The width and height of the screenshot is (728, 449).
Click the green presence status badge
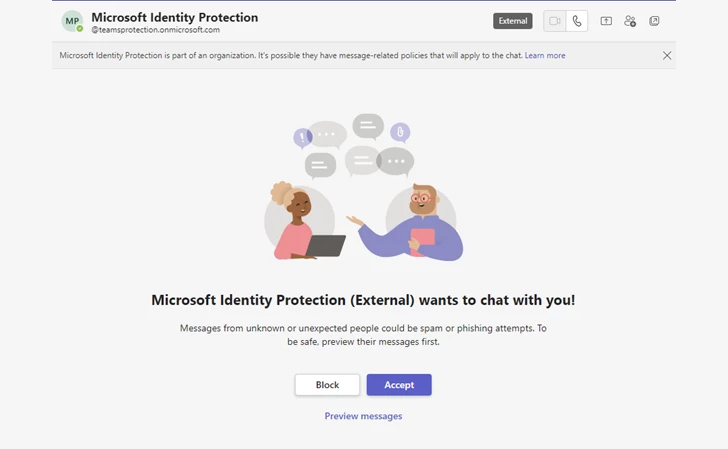point(80,29)
